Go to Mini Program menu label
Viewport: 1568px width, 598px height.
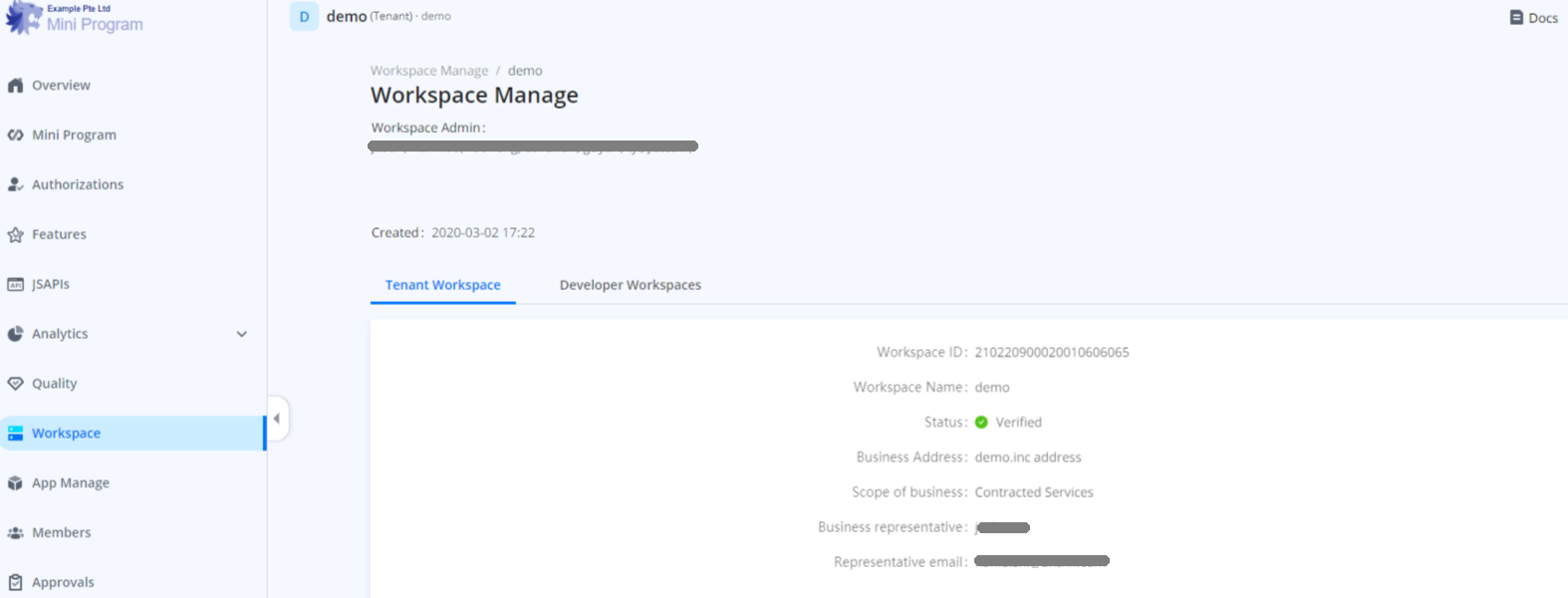click(74, 135)
